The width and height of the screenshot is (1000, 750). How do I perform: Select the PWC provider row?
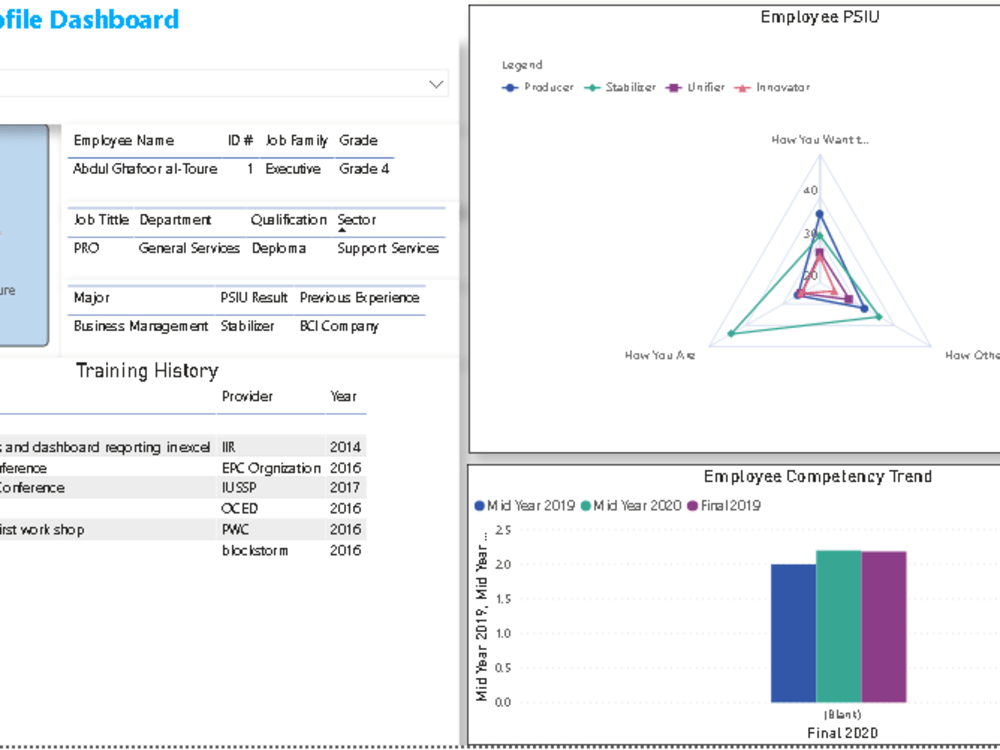tap(235, 530)
